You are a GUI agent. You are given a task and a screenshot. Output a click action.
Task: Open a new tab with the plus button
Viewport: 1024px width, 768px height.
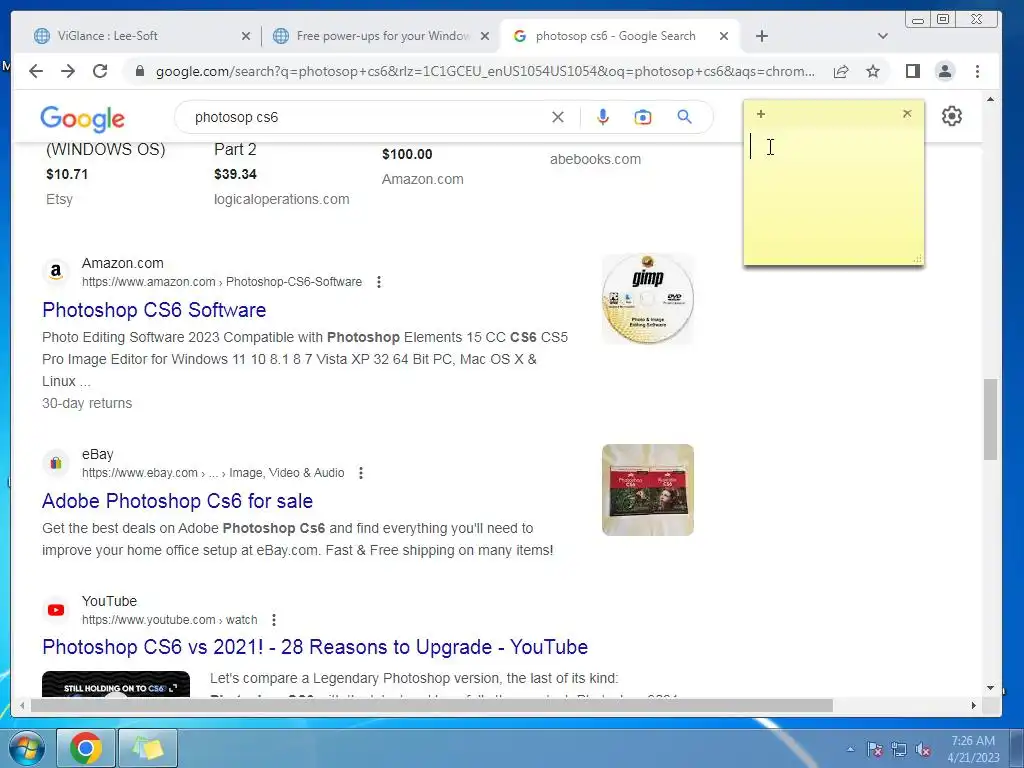[761, 36]
